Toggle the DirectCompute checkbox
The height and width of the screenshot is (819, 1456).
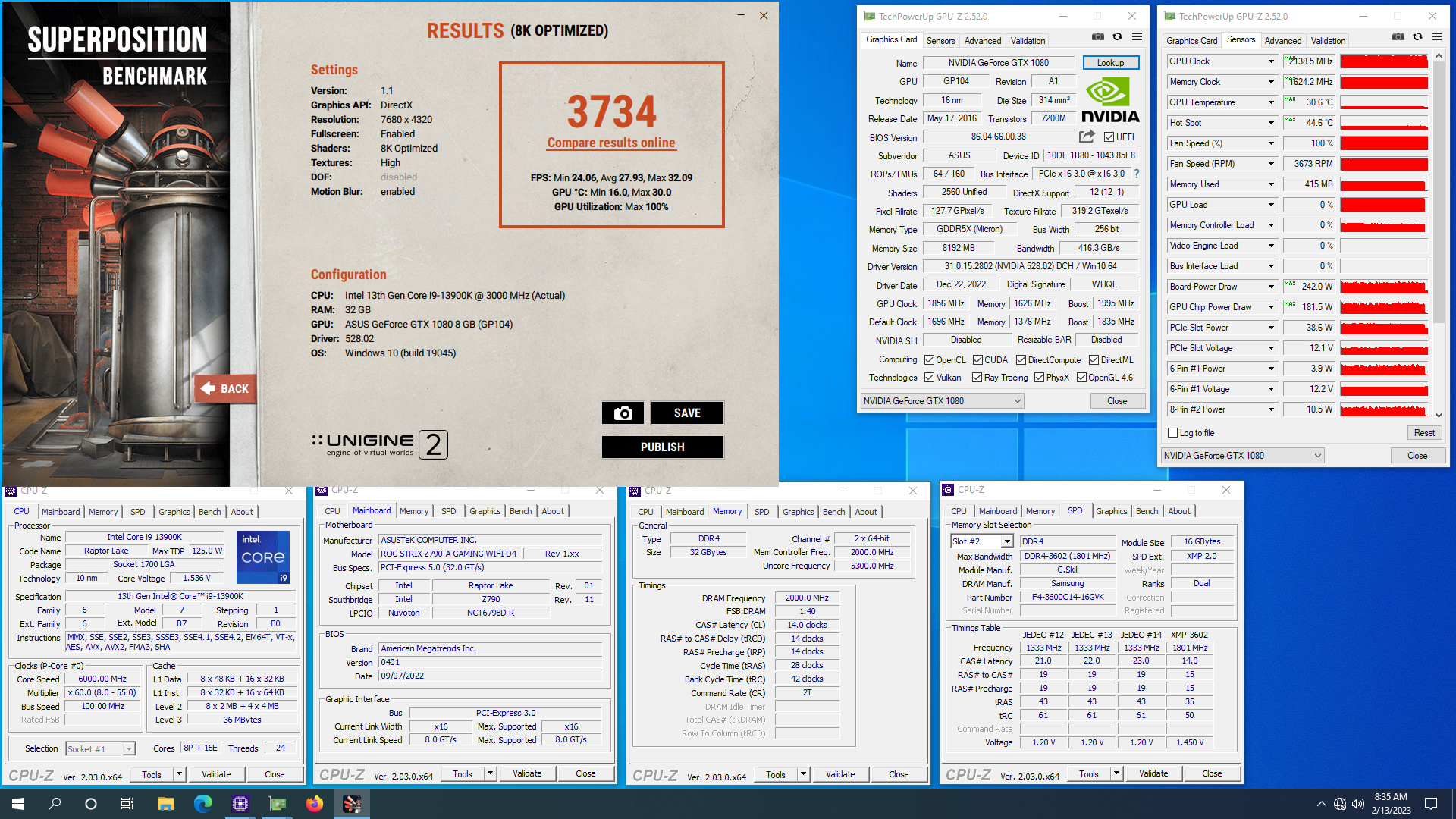[1021, 360]
